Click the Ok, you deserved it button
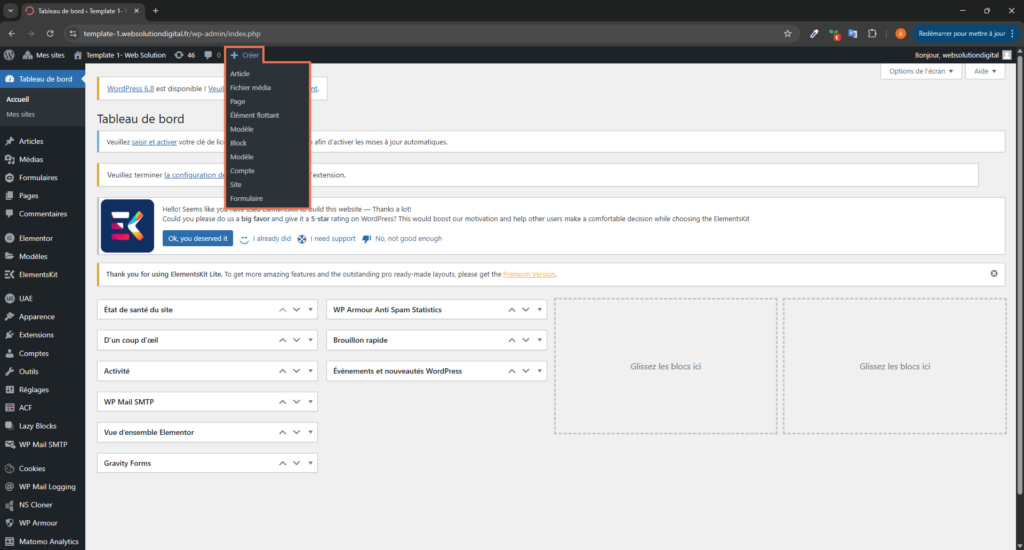This screenshot has width=1024, height=550. [x=197, y=239]
